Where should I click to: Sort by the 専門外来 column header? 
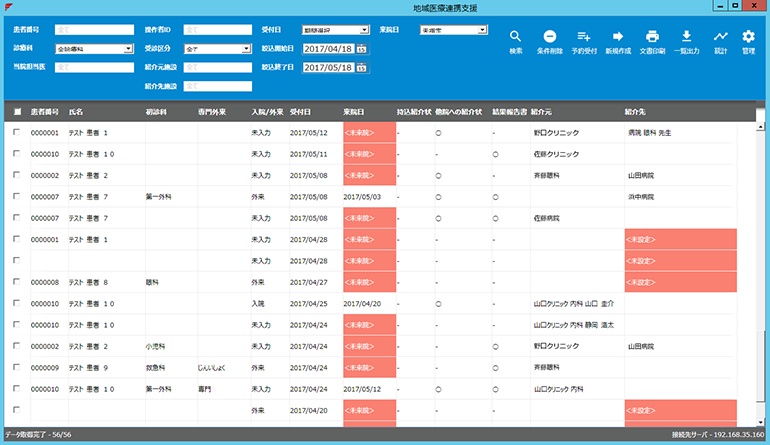click(212, 112)
